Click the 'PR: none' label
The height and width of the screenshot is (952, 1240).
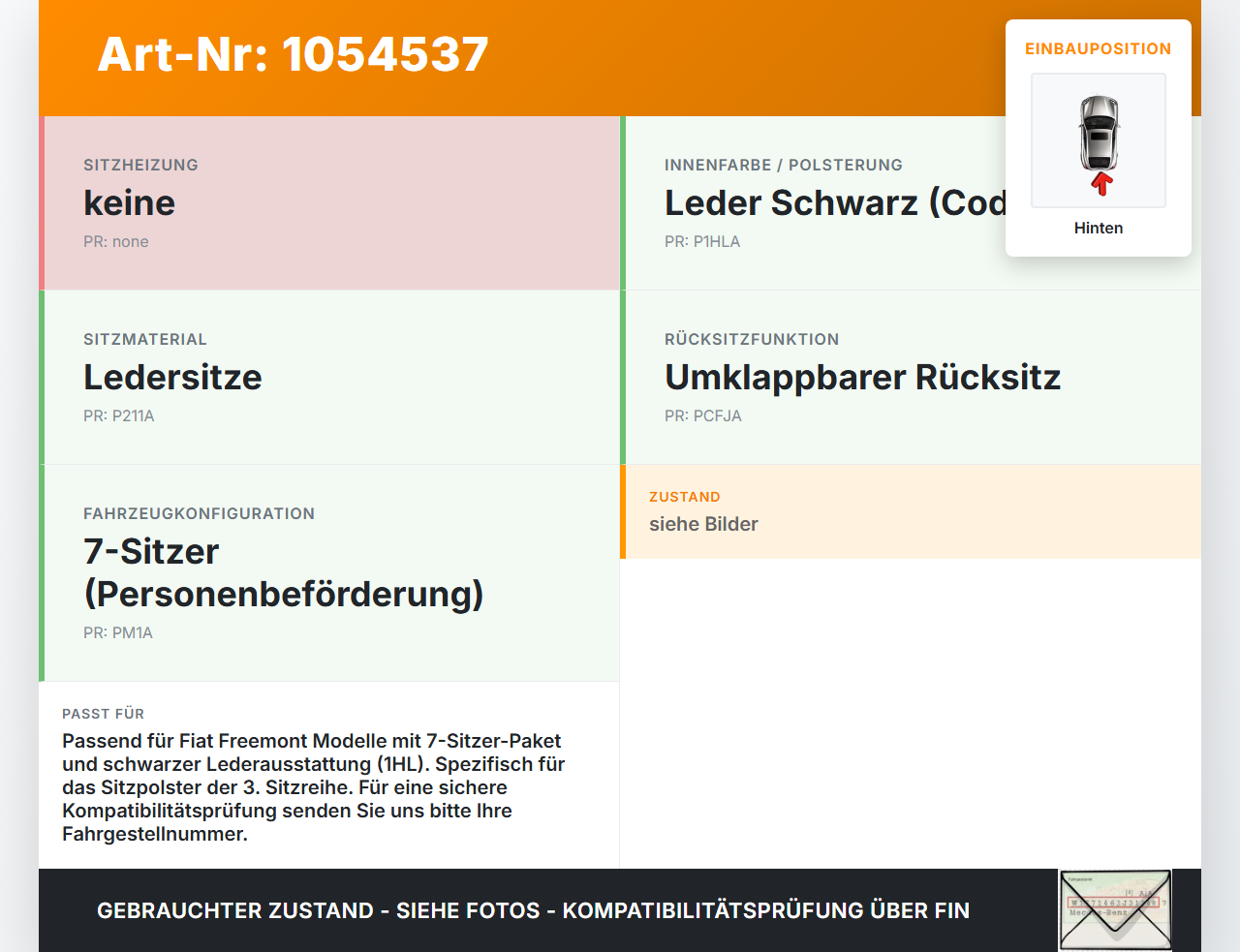(x=116, y=242)
